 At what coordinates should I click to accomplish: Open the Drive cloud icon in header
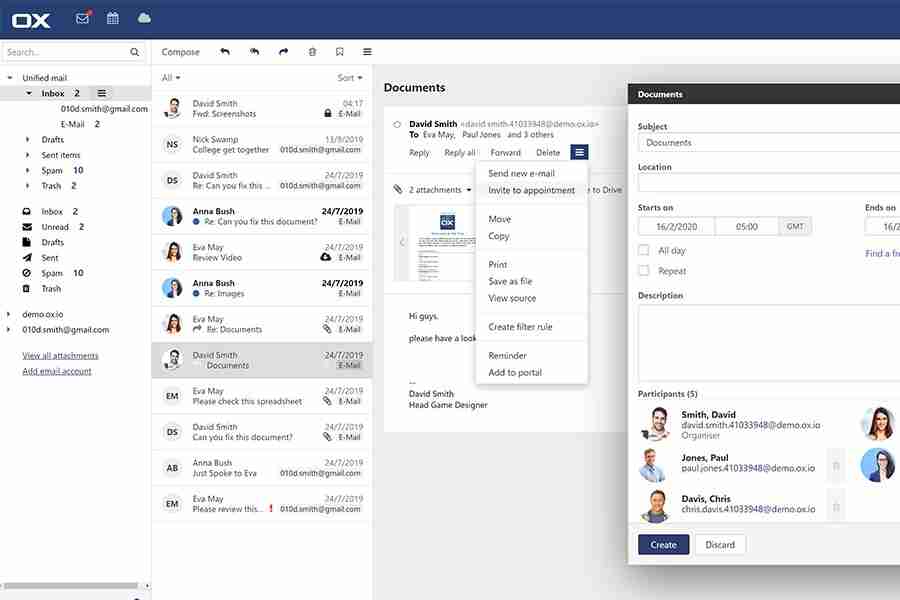click(x=144, y=19)
